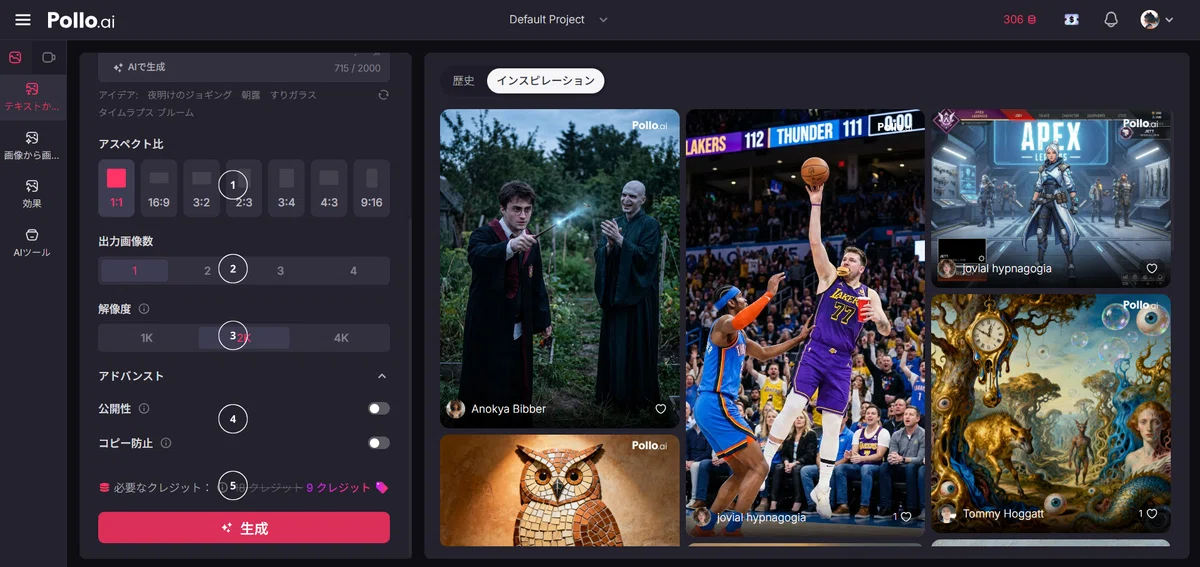Image resolution: width=1200 pixels, height=567 pixels.
Task: Open Tommy Hoggatt's avatar
Action: (947, 514)
